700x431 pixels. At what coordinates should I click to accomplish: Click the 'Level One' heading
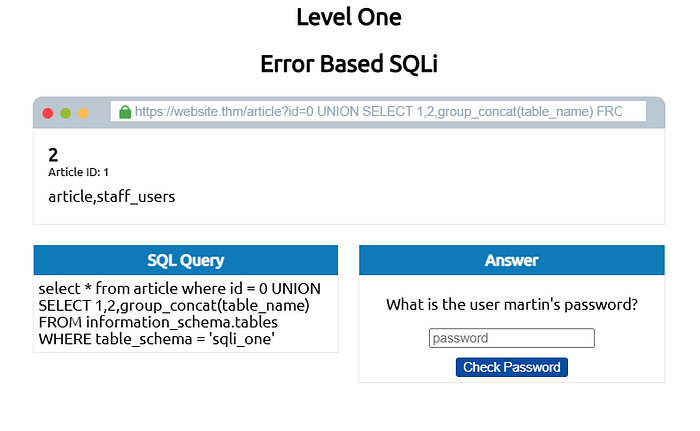349,17
